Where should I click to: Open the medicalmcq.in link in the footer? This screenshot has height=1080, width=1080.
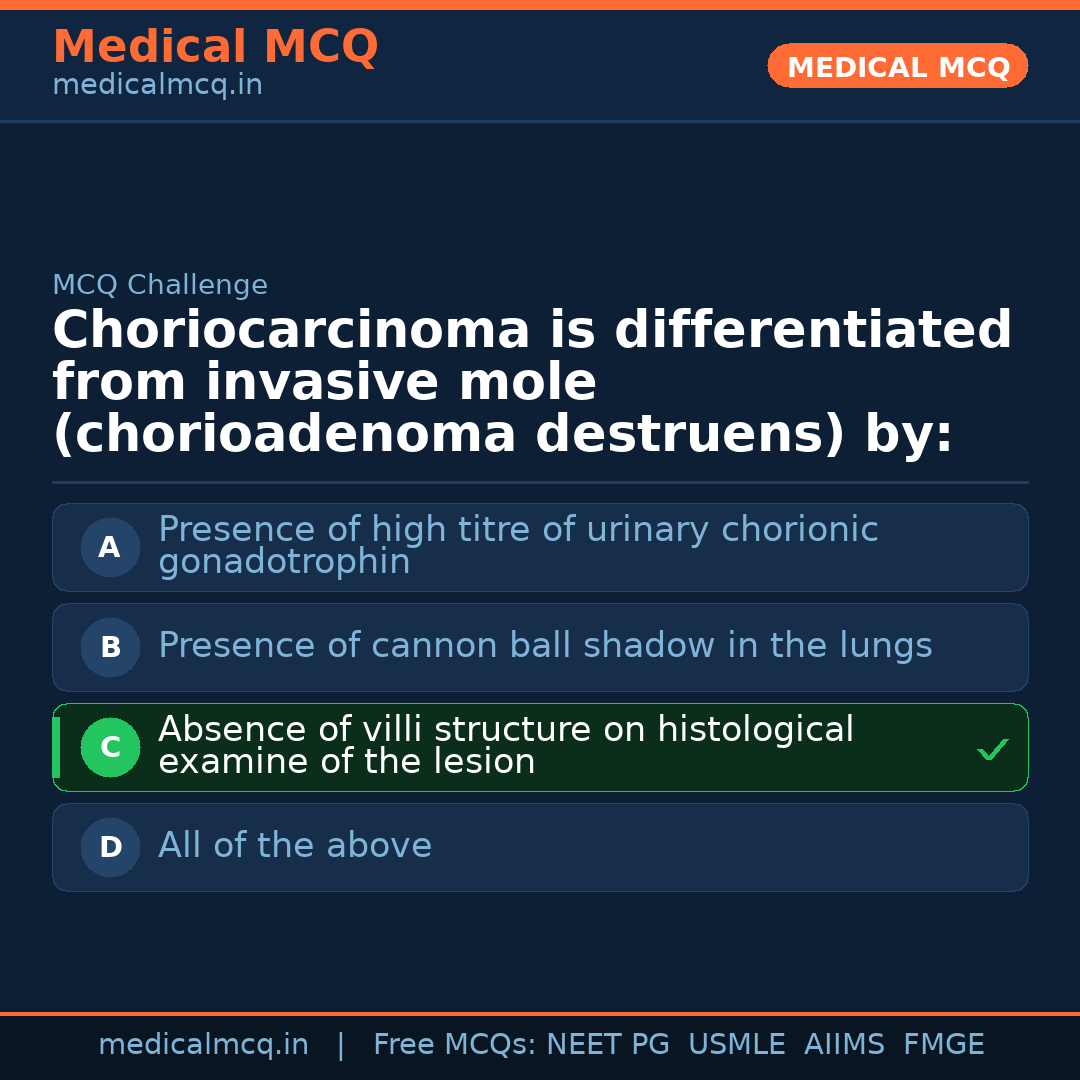pos(203,1045)
